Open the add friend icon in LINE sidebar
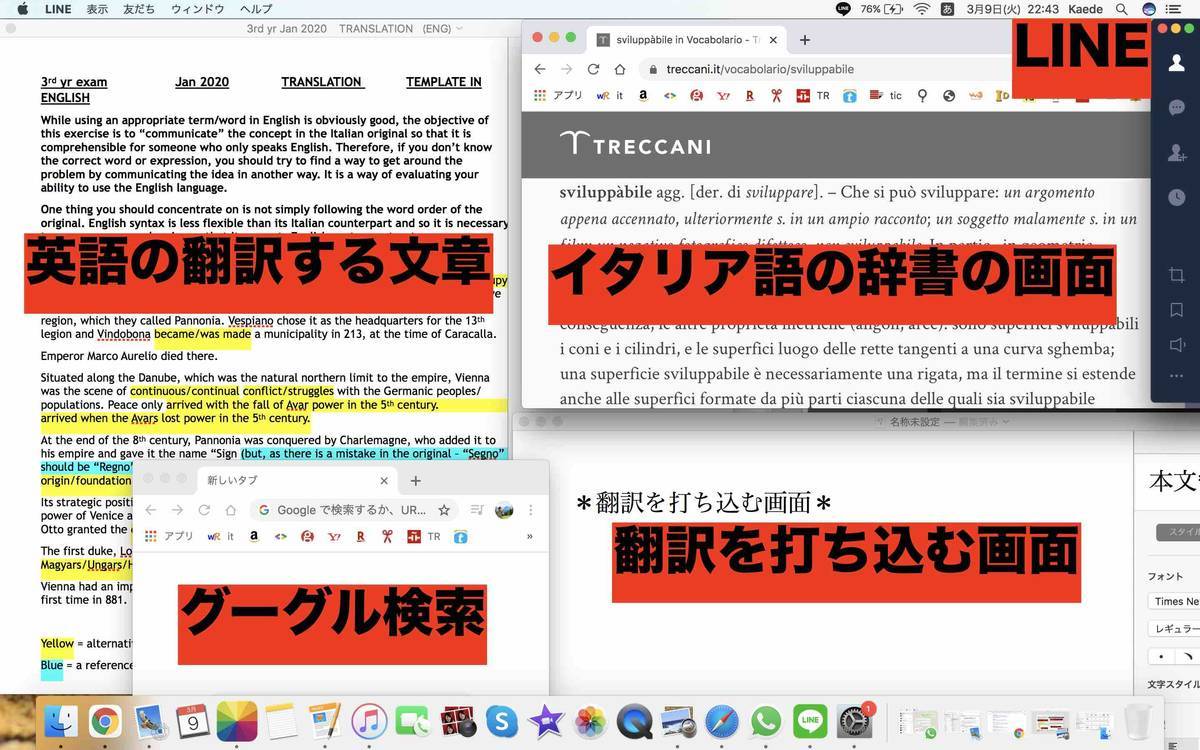1200x750 pixels. [x=1177, y=153]
